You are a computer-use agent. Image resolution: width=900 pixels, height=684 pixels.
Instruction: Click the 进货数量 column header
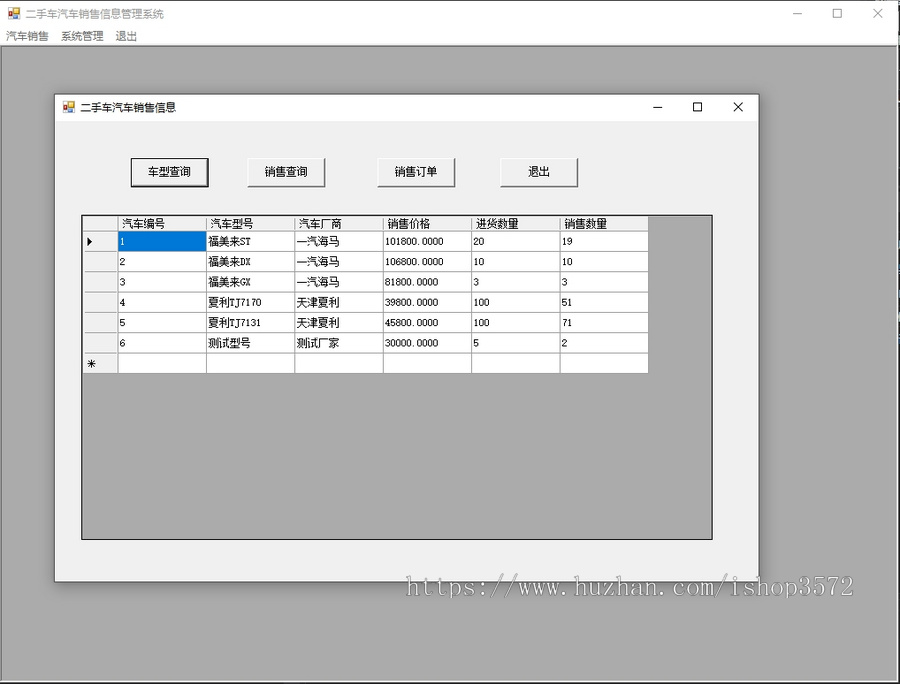pyautogui.click(x=515, y=224)
